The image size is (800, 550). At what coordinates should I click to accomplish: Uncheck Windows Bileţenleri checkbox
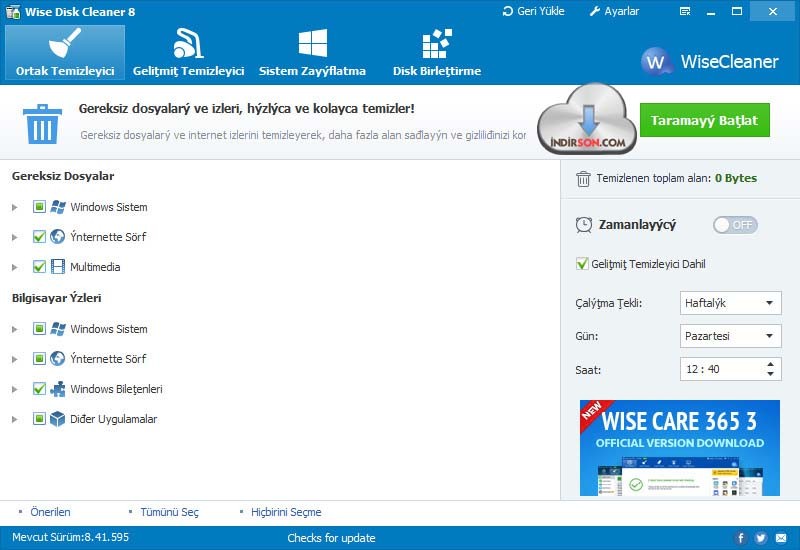coord(39,389)
